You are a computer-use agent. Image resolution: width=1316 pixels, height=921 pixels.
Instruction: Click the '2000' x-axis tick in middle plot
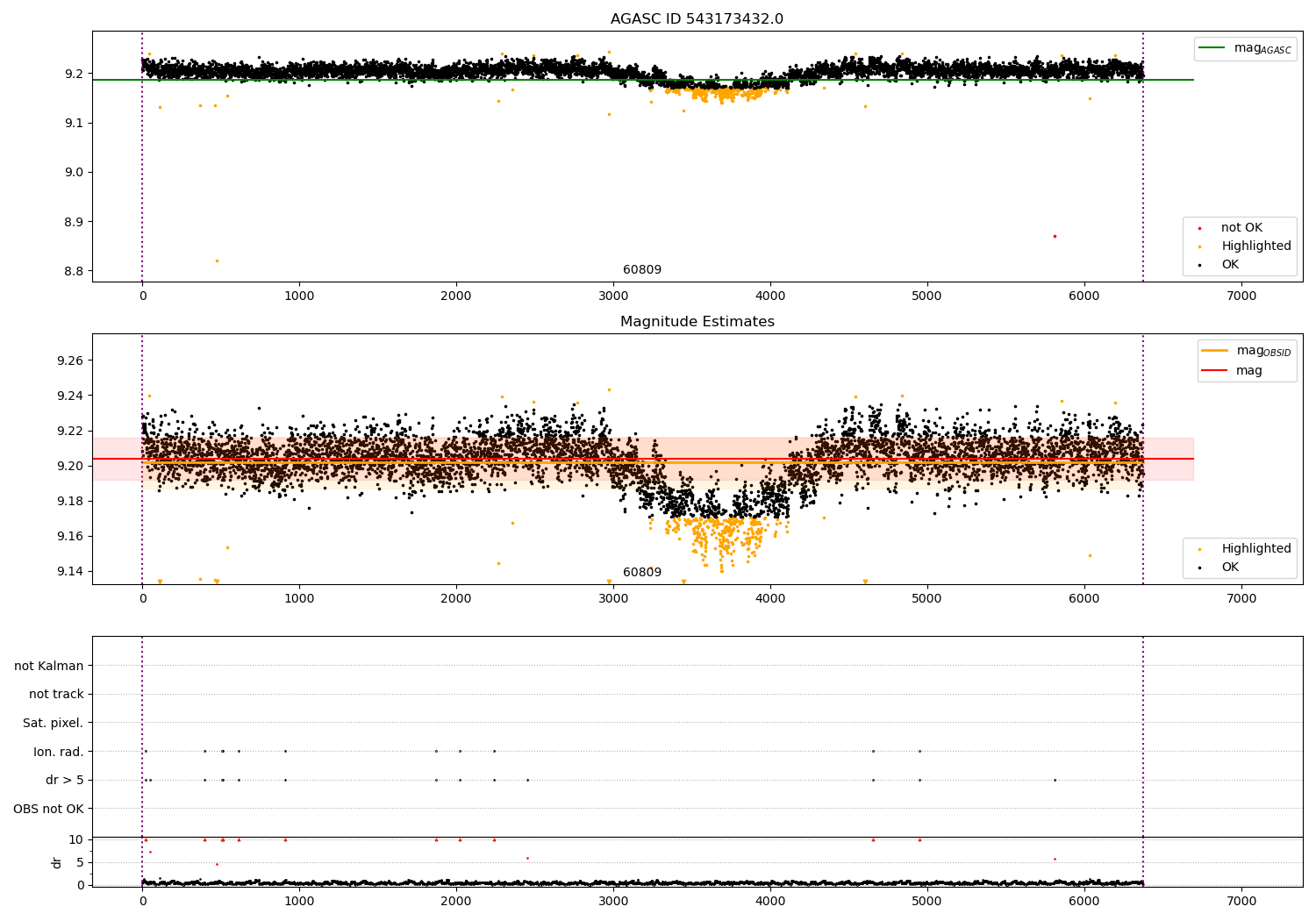[x=456, y=598]
